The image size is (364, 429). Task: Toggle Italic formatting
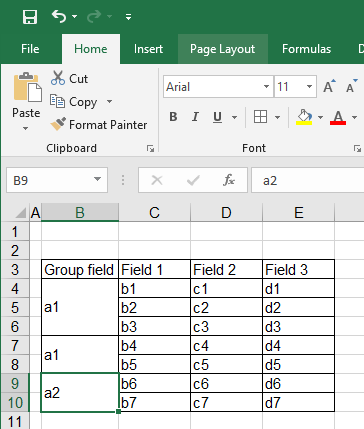195,117
